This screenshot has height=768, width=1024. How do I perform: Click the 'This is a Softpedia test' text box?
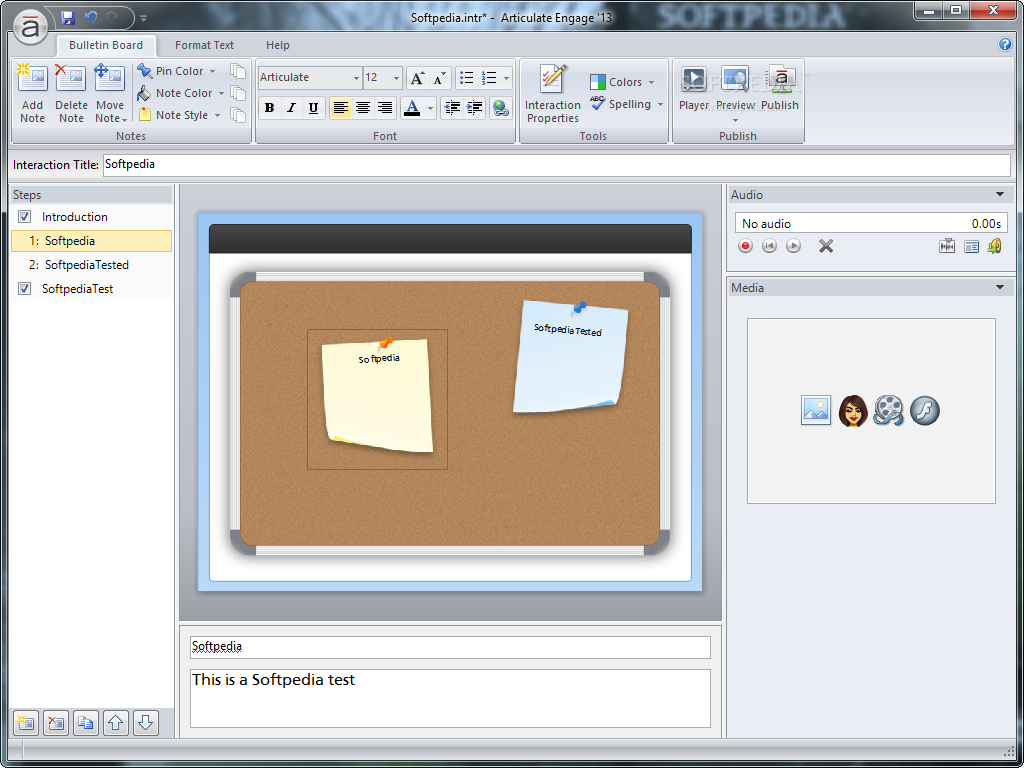[450, 698]
